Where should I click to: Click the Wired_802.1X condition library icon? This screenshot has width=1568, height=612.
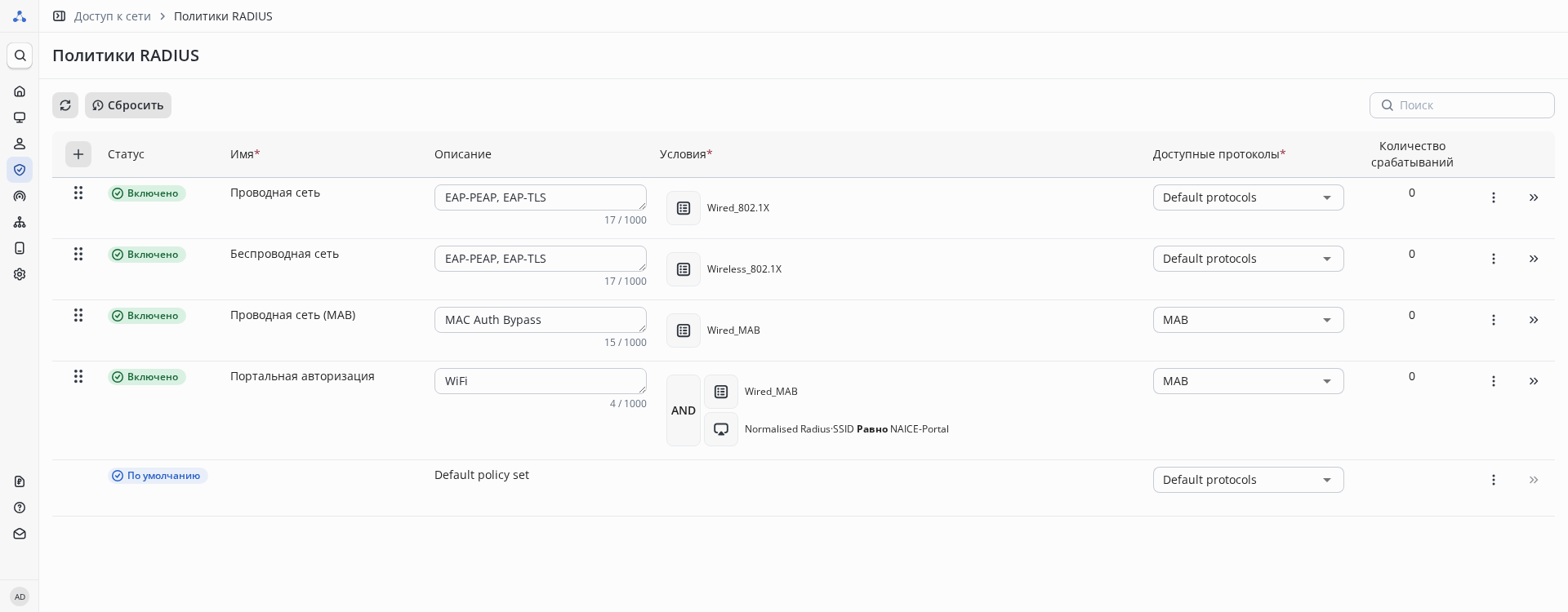pos(684,208)
